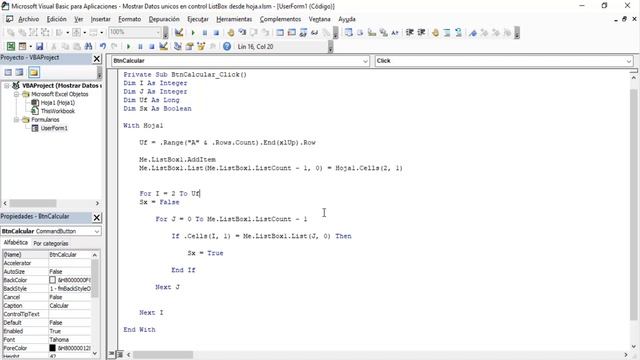This screenshot has width=640, height=360.
Task: Open the Immediate Window icon
Action: coord(291,33)
